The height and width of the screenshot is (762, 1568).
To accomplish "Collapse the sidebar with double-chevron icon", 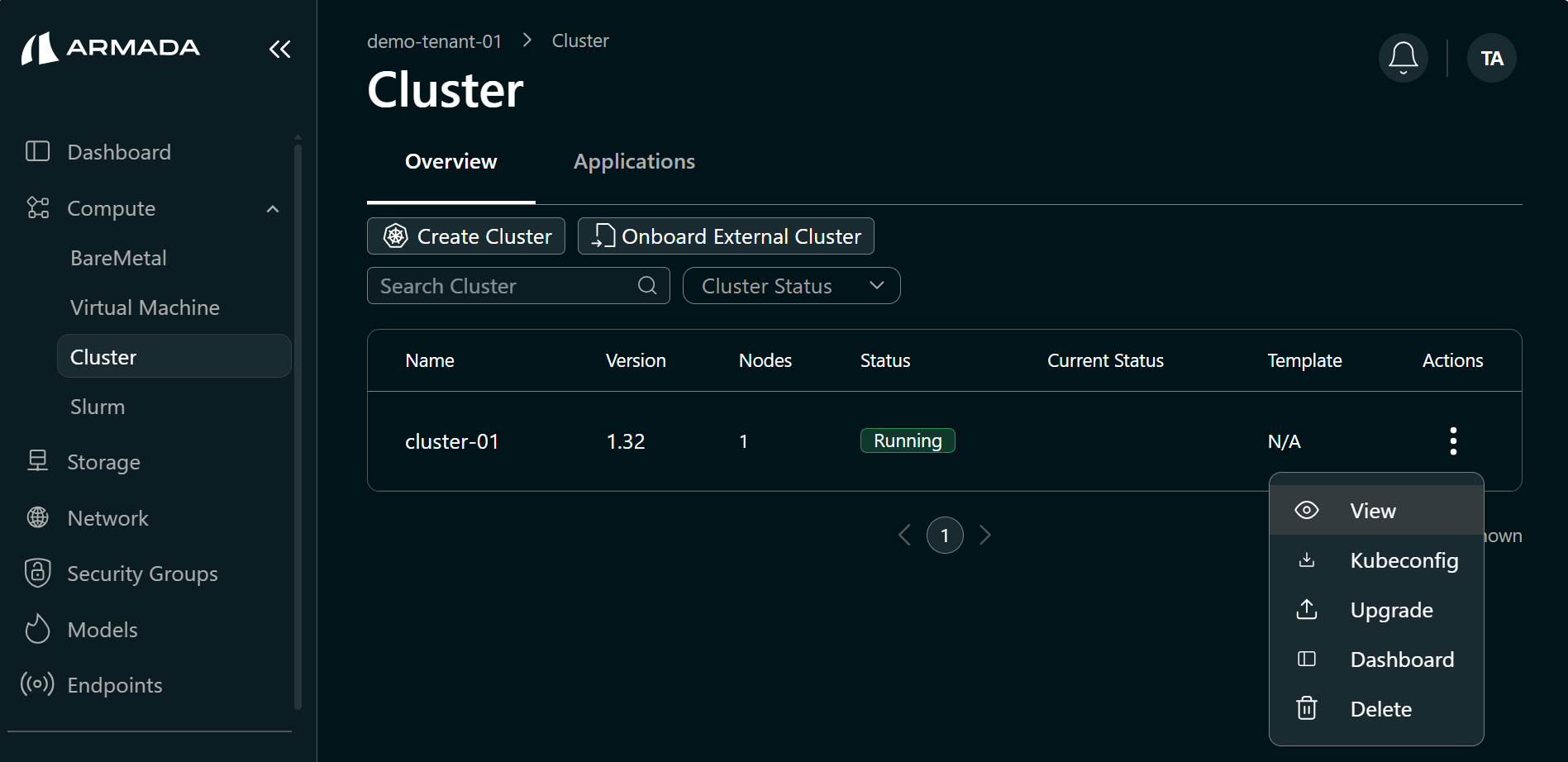I will (279, 50).
